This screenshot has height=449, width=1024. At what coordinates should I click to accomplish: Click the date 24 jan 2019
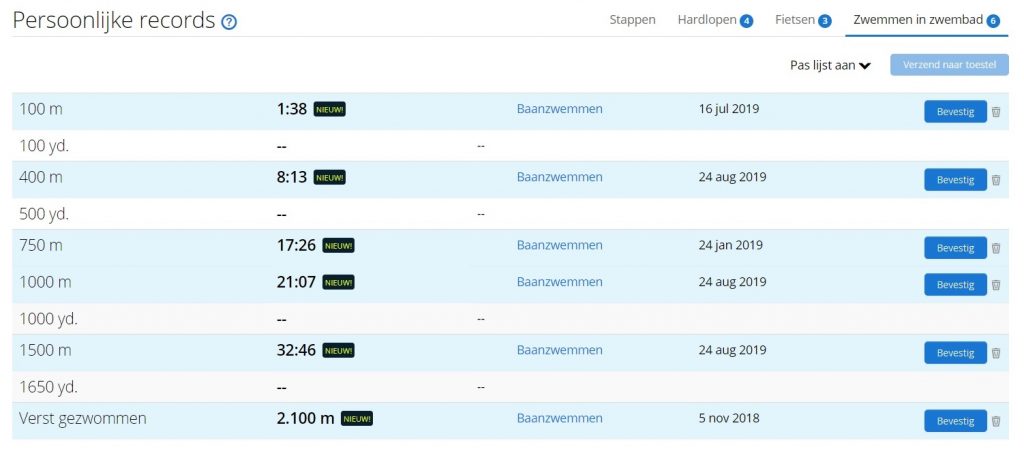pyautogui.click(x=731, y=245)
